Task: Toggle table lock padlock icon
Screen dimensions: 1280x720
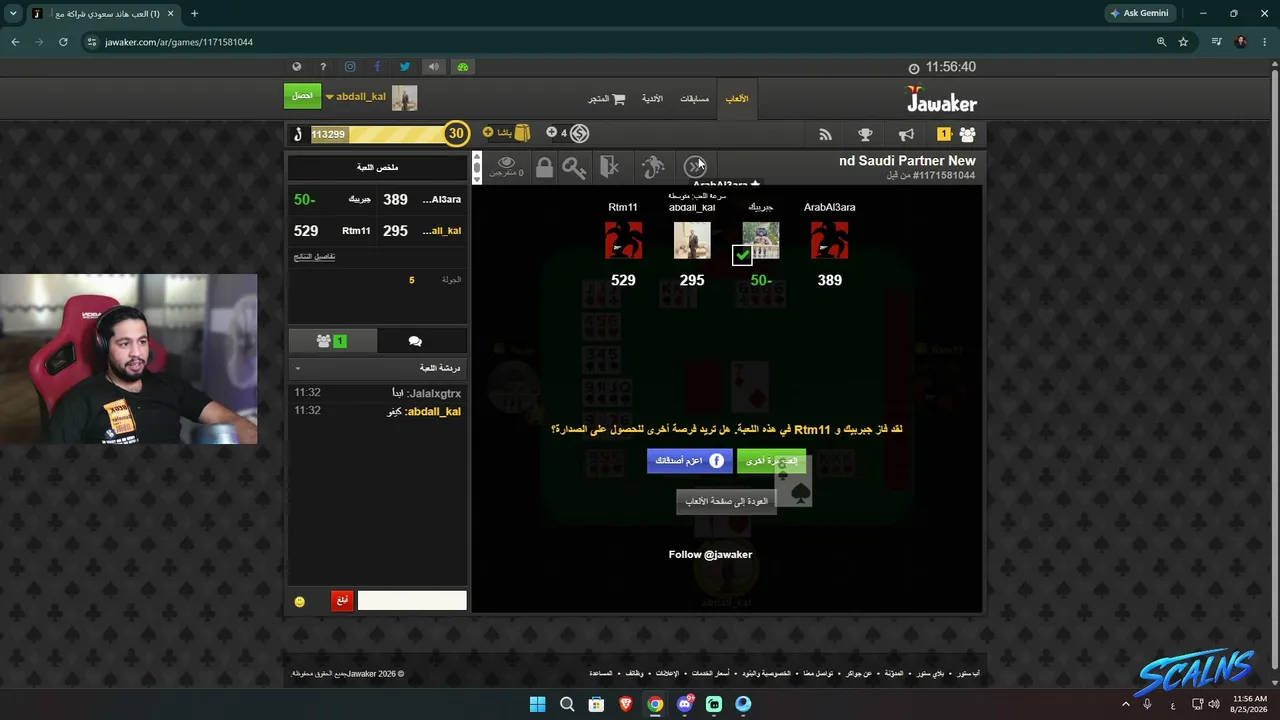Action: tap(544, 167)
